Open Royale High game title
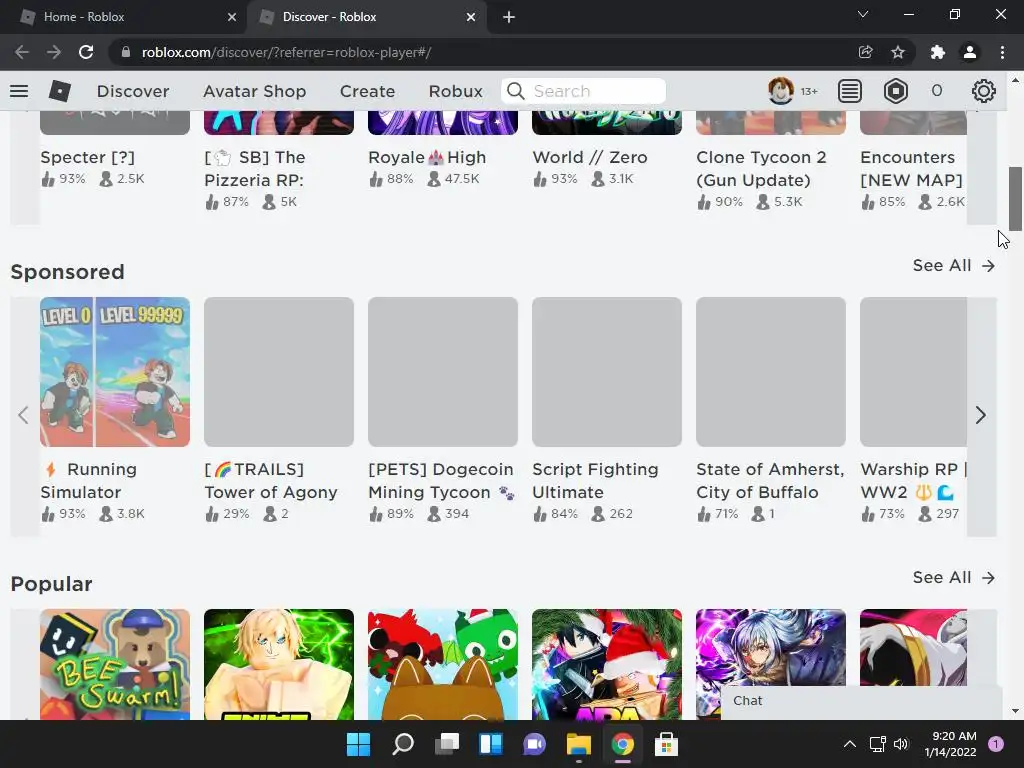The image size is (1024, 768). point(427,157)
